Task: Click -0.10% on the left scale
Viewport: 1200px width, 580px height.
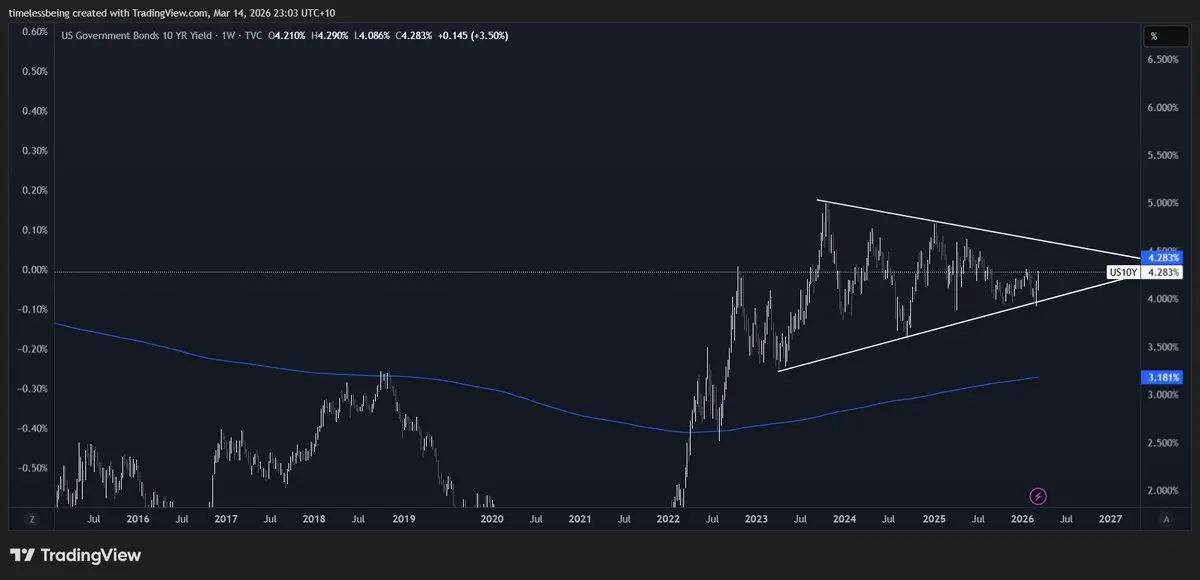Action: click(x=32, y=309)
